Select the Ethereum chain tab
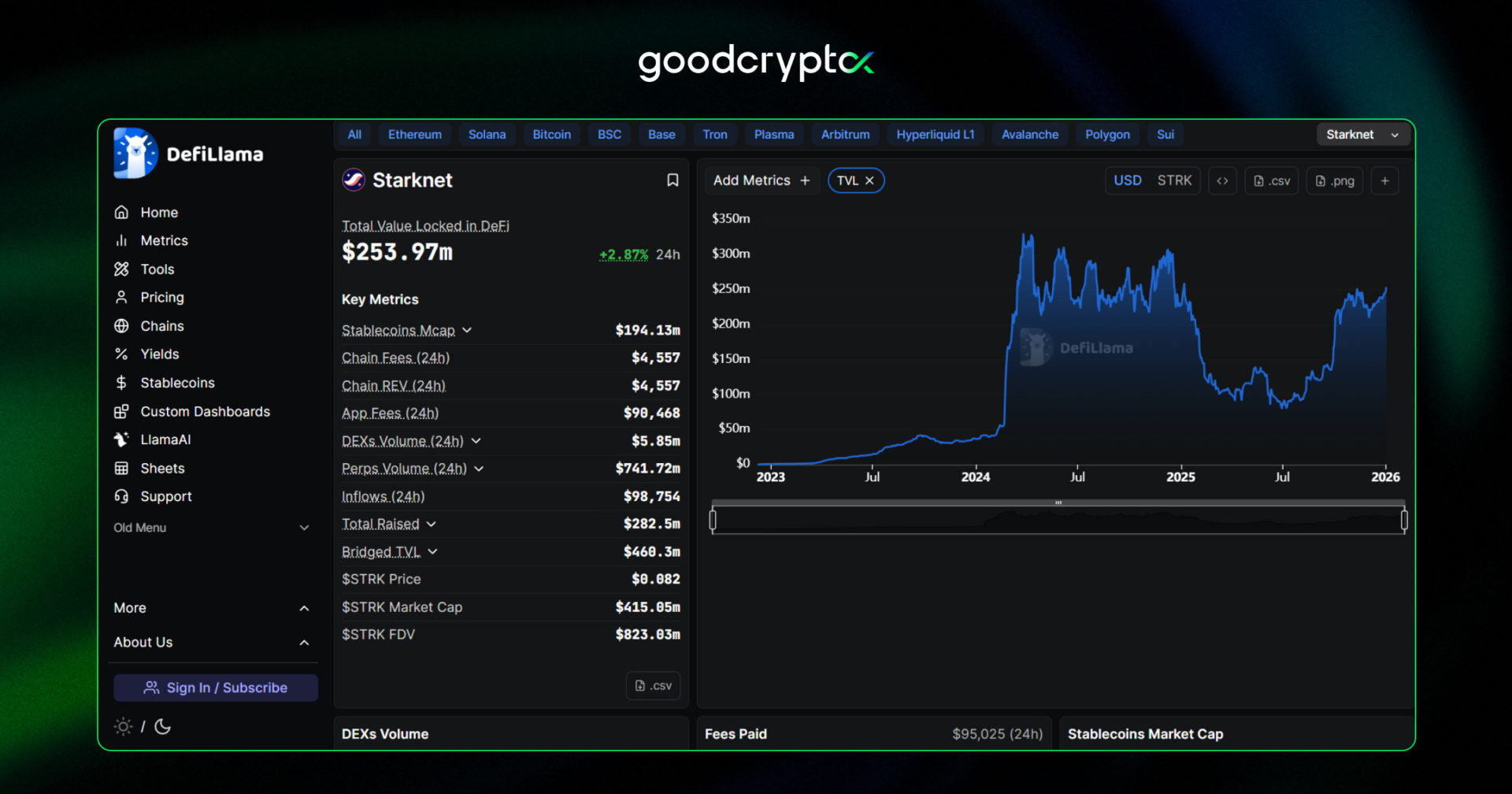This screenshot has width=1512, height=794. 414,135
